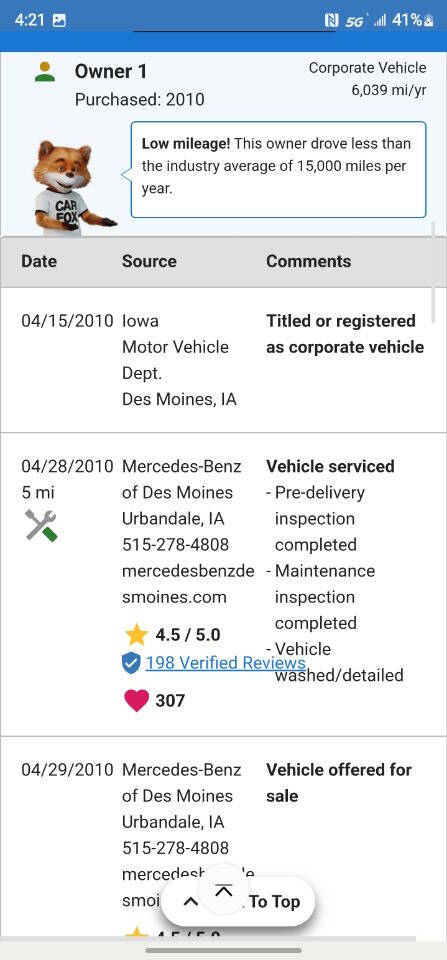Tap the double-bar up arrow button

(224, 891)
